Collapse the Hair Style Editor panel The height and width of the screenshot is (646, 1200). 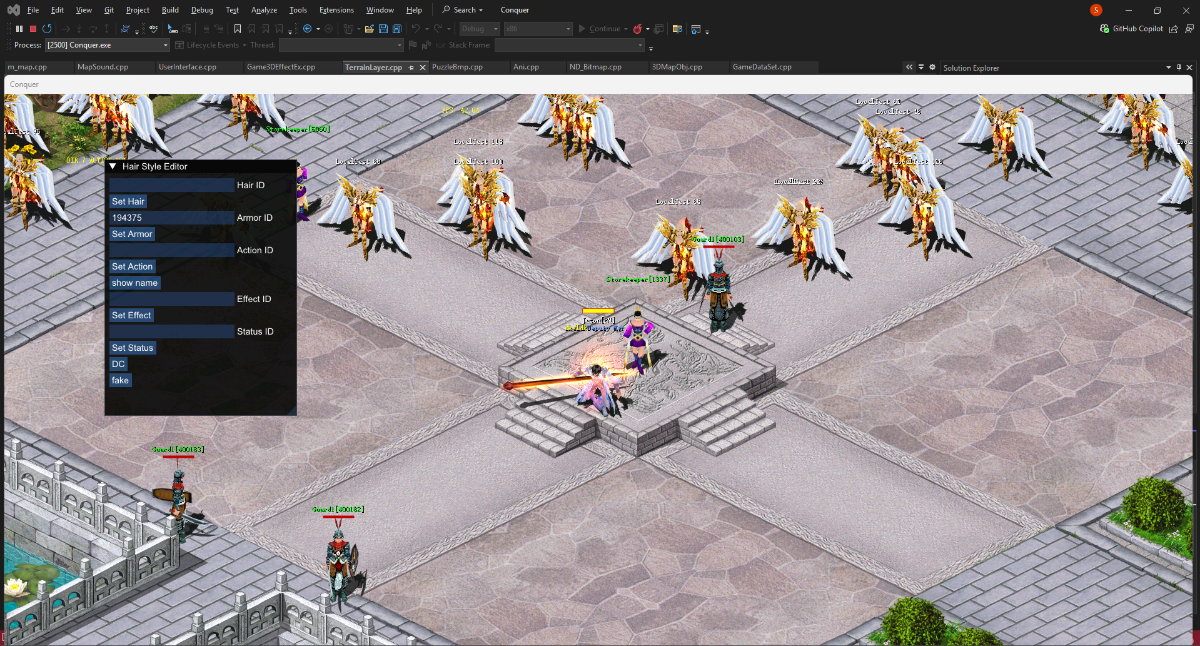(113, 167)
